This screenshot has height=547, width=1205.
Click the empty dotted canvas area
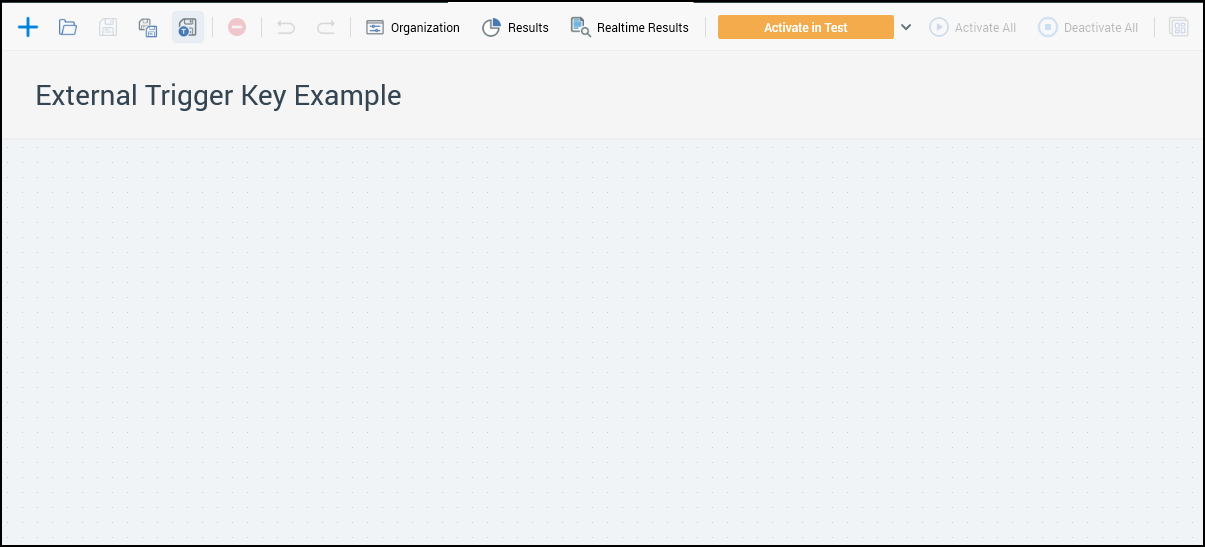tap(600, 340)
